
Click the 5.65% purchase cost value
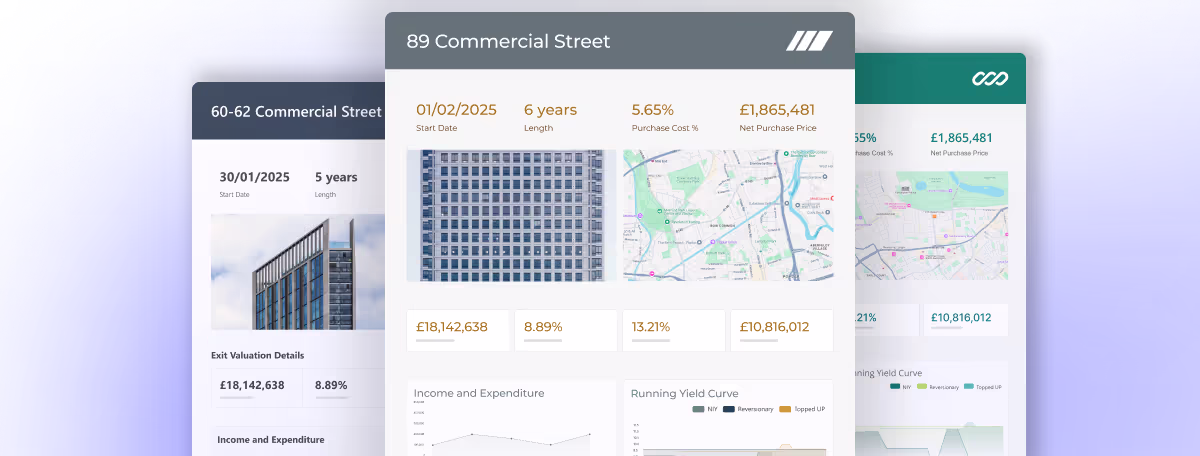[653, 110]
